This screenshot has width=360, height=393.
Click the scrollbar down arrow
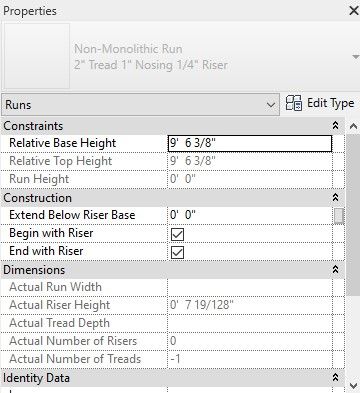pos(353,386)
